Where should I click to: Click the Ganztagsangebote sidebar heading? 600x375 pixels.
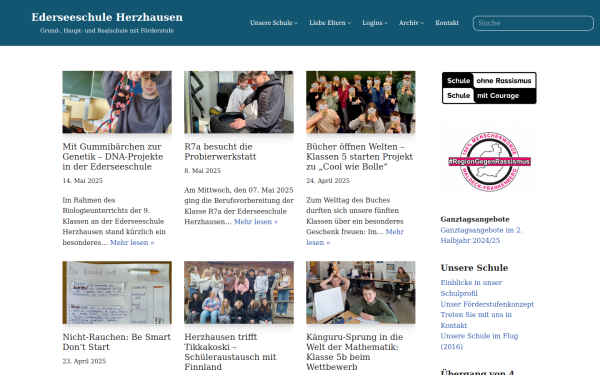pyautogui.click(x=475, y=219)
